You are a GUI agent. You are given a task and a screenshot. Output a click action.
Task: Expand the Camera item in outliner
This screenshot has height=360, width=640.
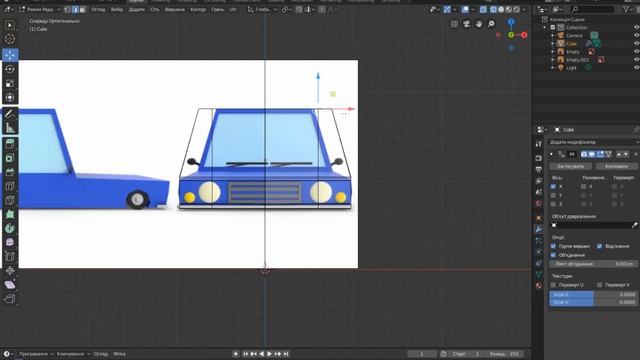coord(553,36)
